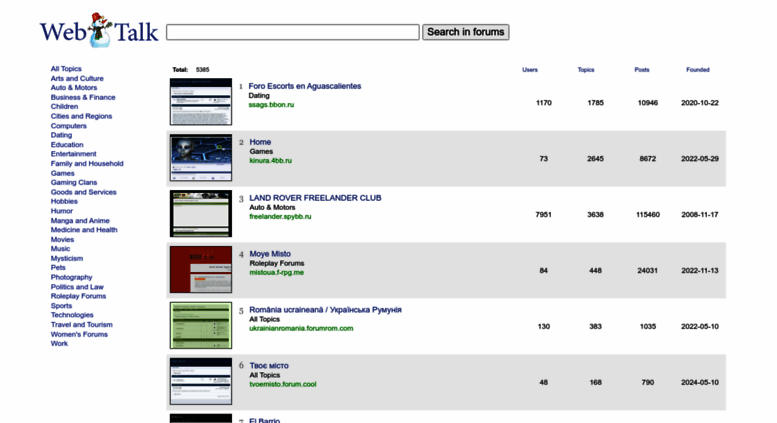Go to Manga and Anime category

pyautogui.click(x=80, y=220)
